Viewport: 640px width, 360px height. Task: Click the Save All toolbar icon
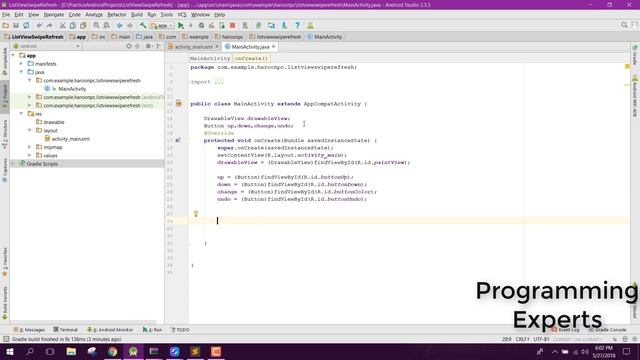click(16, 25)
